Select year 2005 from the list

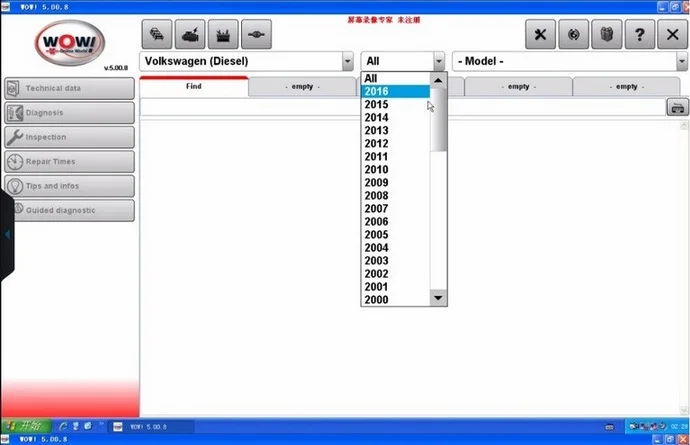pyautogui.click(x=396, y=235)
